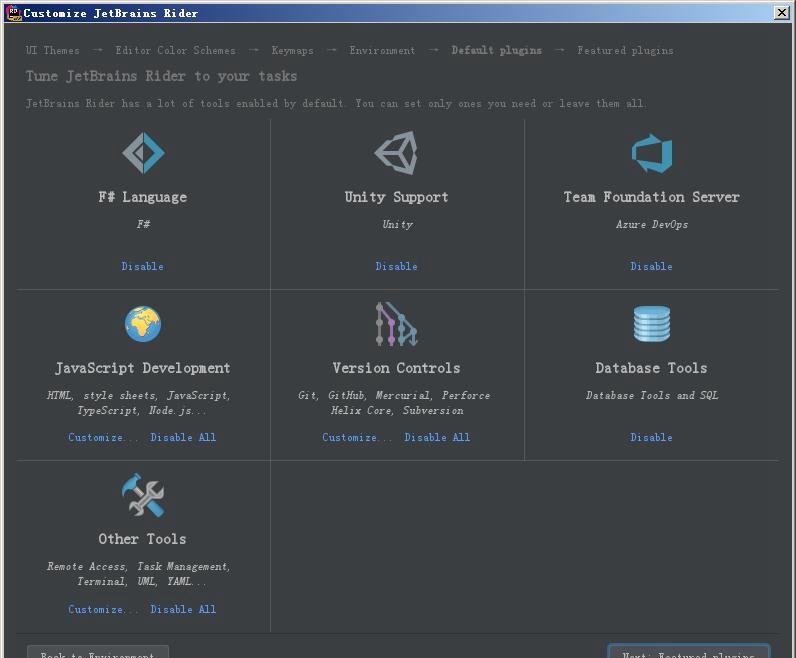The image size is (796, 658).
Task: Click the Version Controls heading
Action: 396,368
